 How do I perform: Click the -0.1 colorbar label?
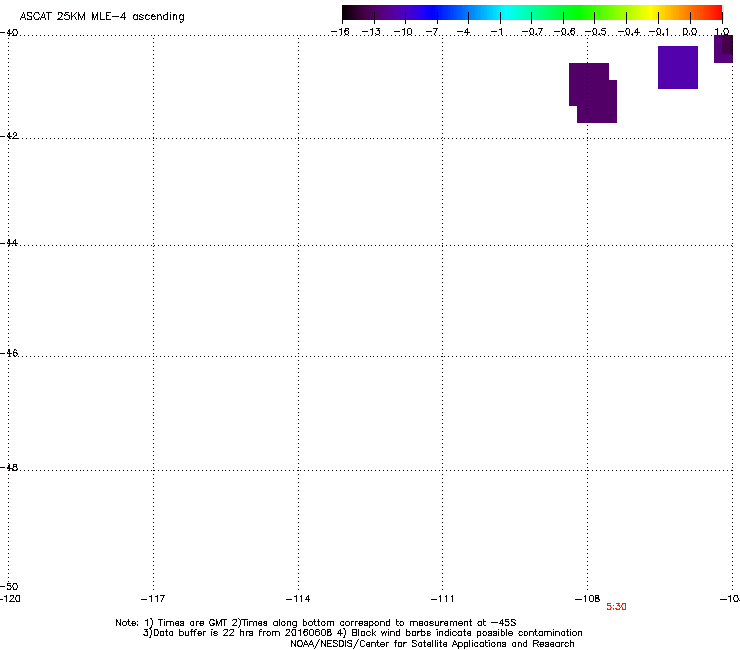[x=659, y=32]
